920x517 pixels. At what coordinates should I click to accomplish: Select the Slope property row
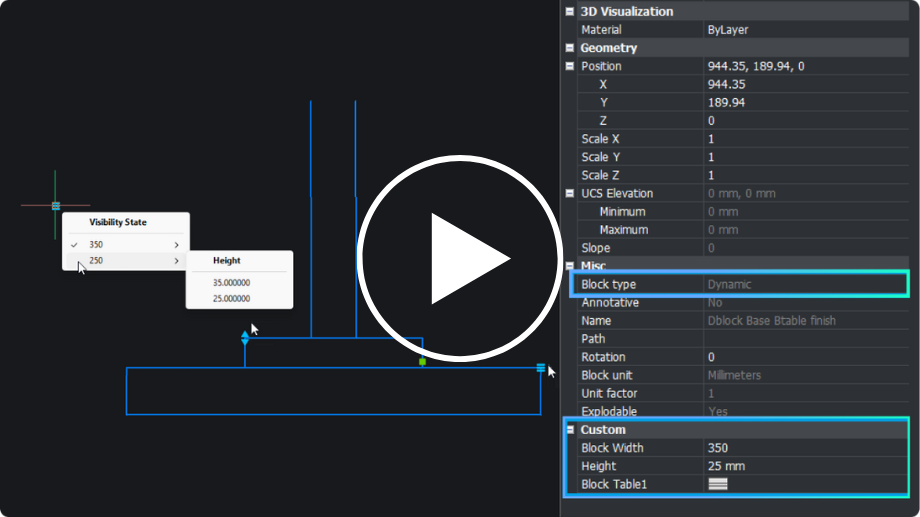coord(743,248)
